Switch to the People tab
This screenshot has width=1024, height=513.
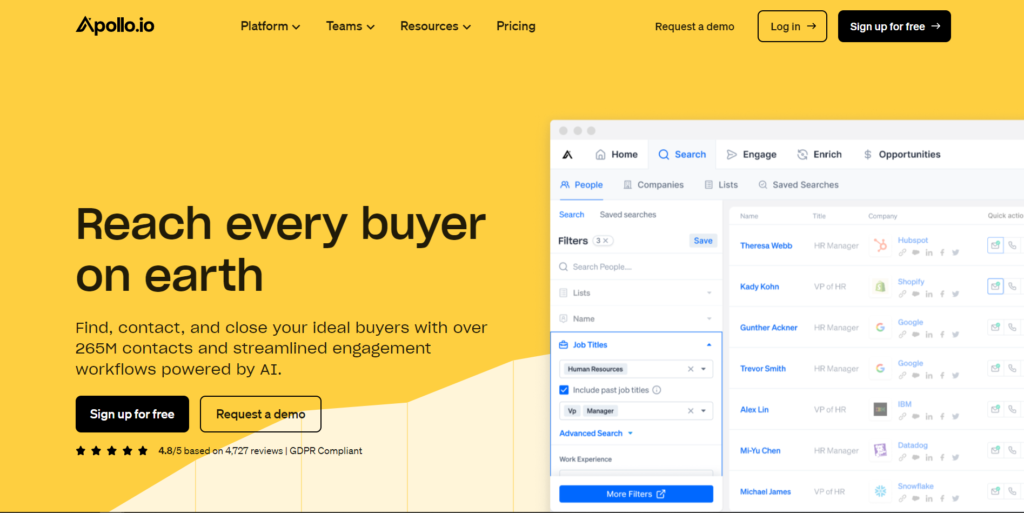(581, 185)
